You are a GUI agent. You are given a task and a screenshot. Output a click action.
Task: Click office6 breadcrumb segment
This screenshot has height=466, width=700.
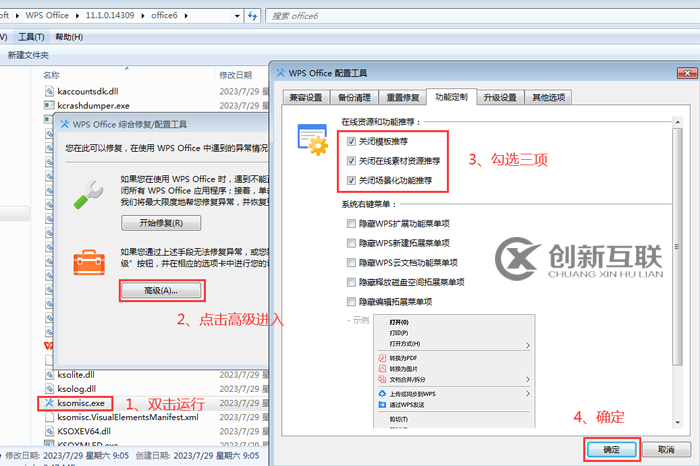click(x=164, y=16)
